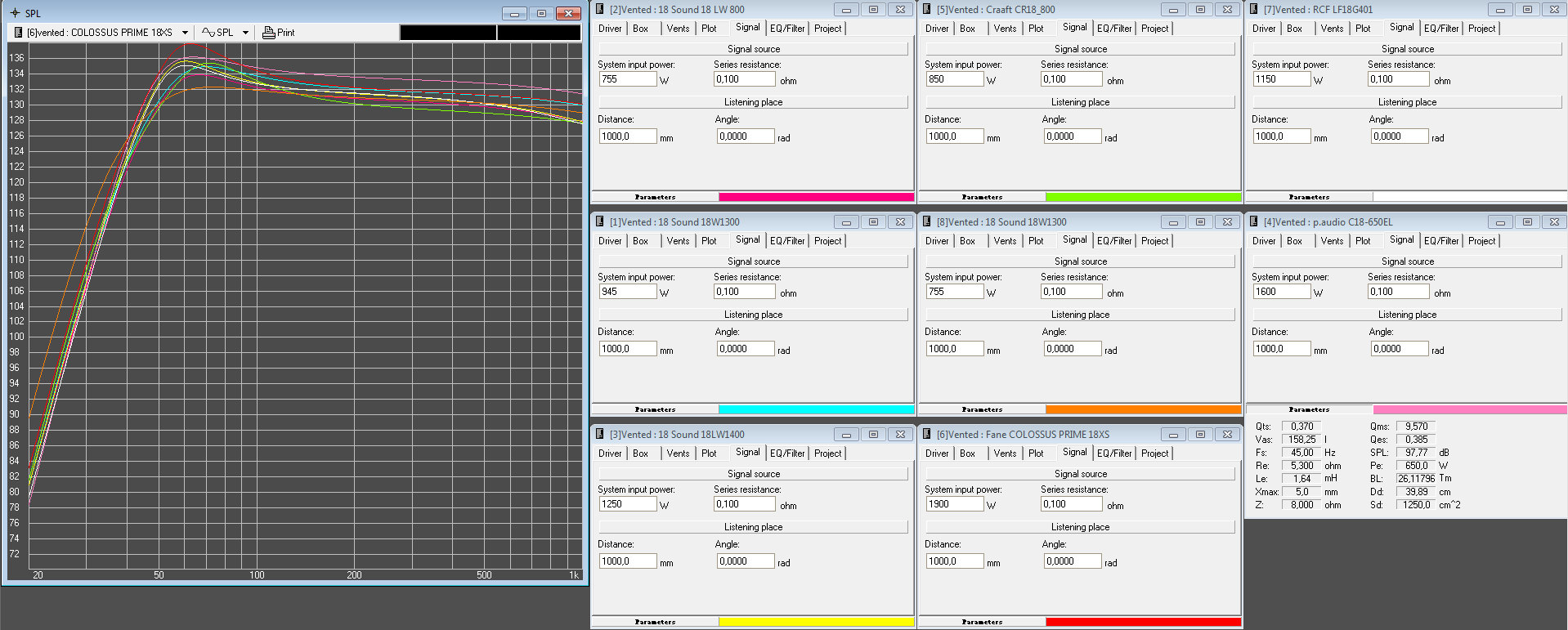Click the Distance field in p.audio C18-650EL window
Screen dimensions: 1568x630
tap(1281, 349)
